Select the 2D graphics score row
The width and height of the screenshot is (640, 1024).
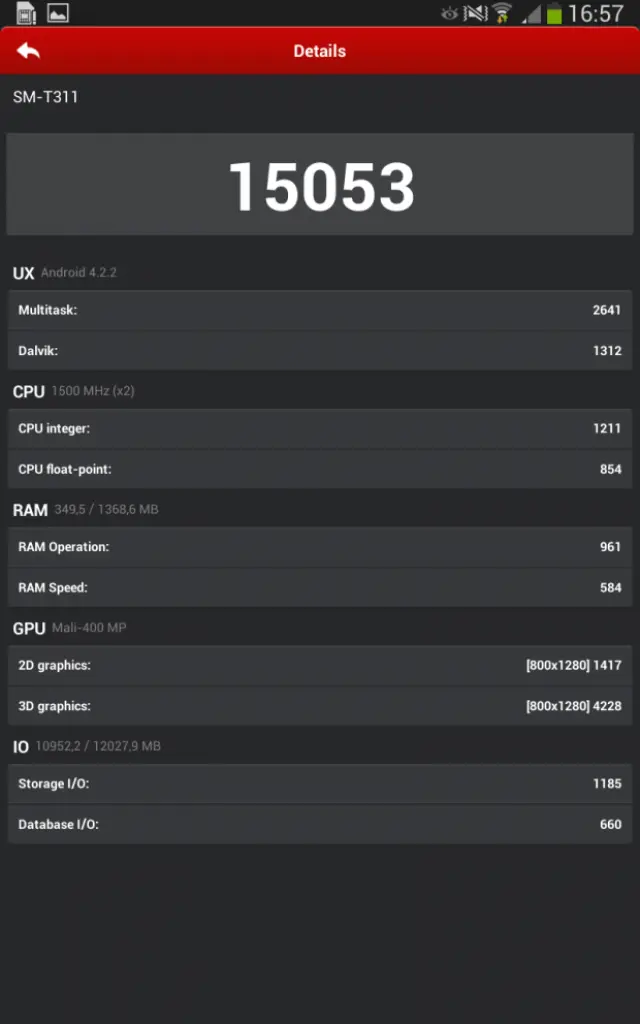click(x=320, y=665)
